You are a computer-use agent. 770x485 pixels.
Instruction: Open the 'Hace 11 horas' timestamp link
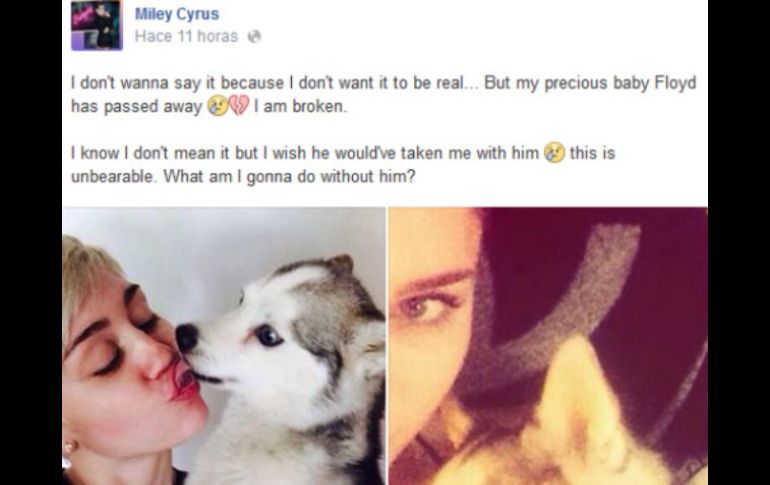point(186,36)
